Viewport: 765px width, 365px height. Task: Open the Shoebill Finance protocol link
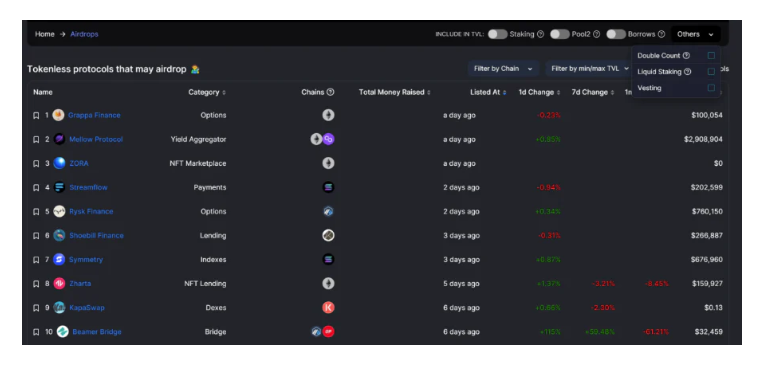[x=96, y=236]
